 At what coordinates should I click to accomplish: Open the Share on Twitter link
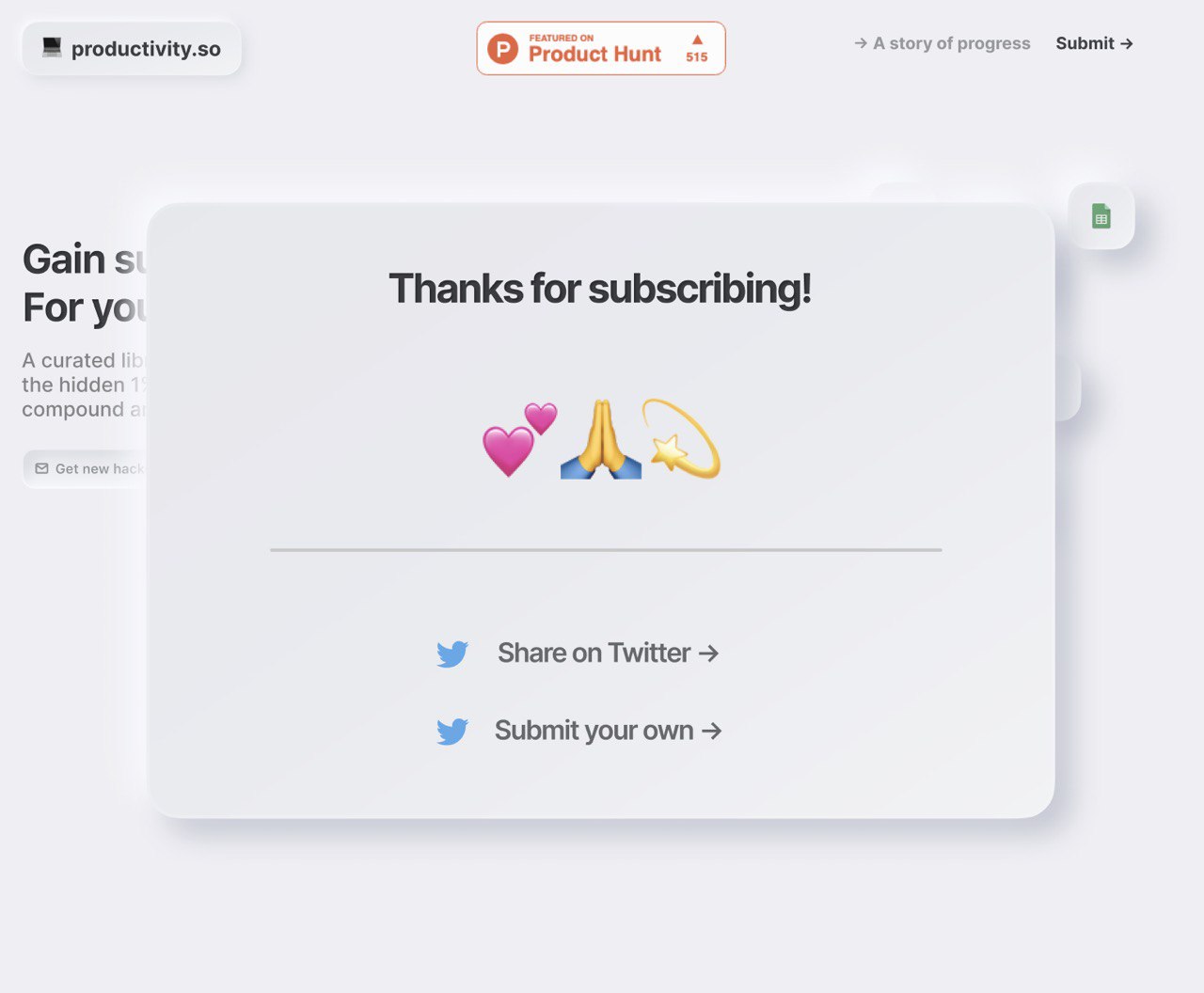pos(608,653)
